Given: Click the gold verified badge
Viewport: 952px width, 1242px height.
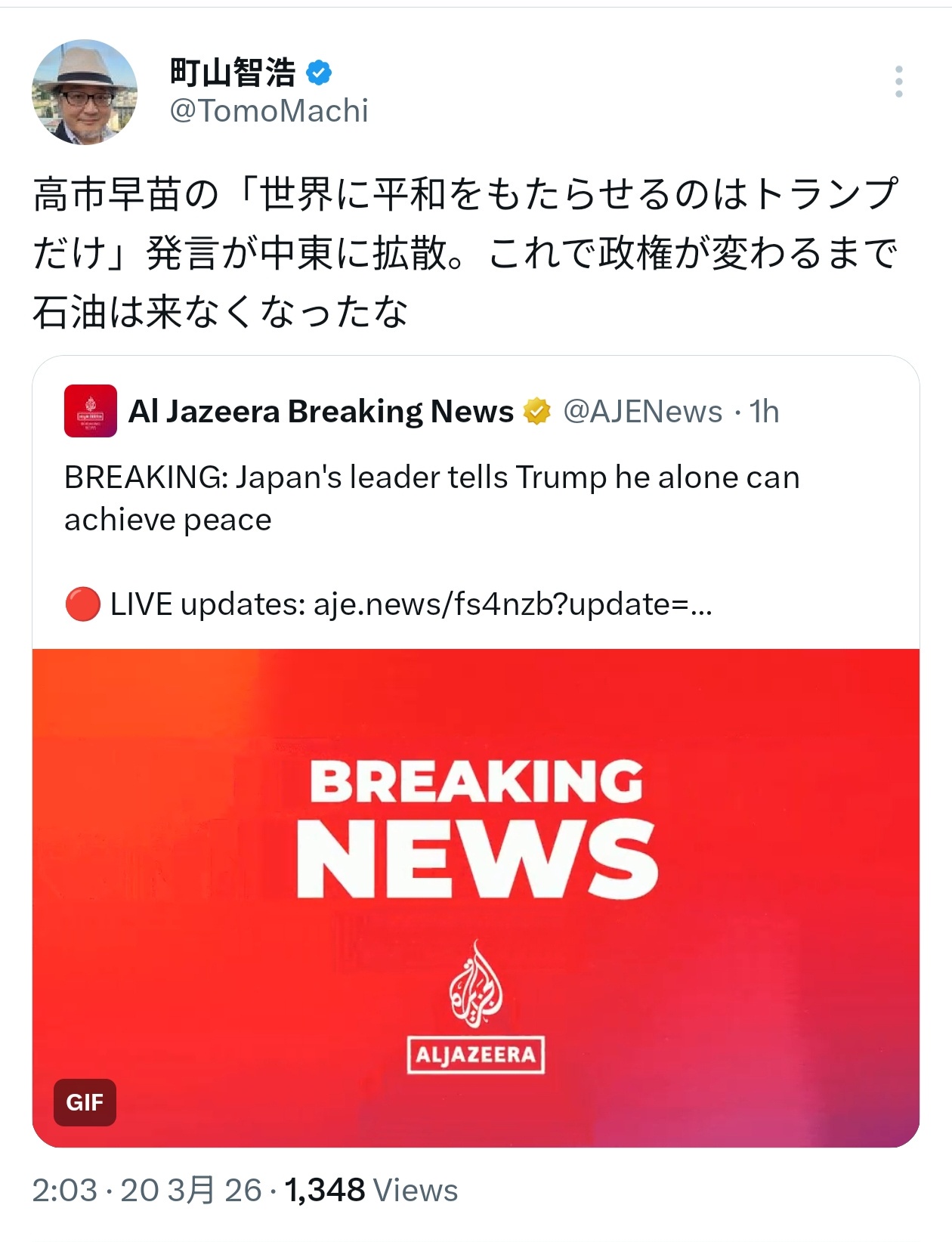Looking at the screenshot, I should pyautogui.click(x=537, y=412).
